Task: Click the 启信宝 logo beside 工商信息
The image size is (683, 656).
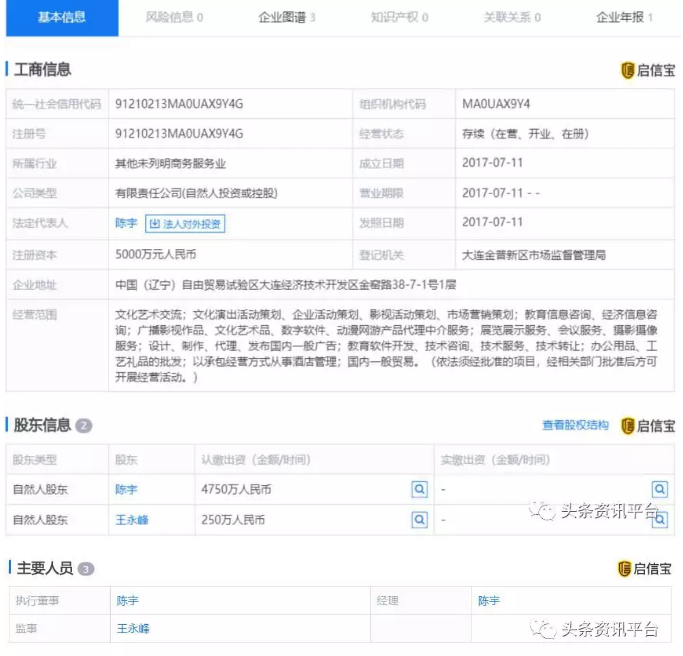Action: [648, 70]
